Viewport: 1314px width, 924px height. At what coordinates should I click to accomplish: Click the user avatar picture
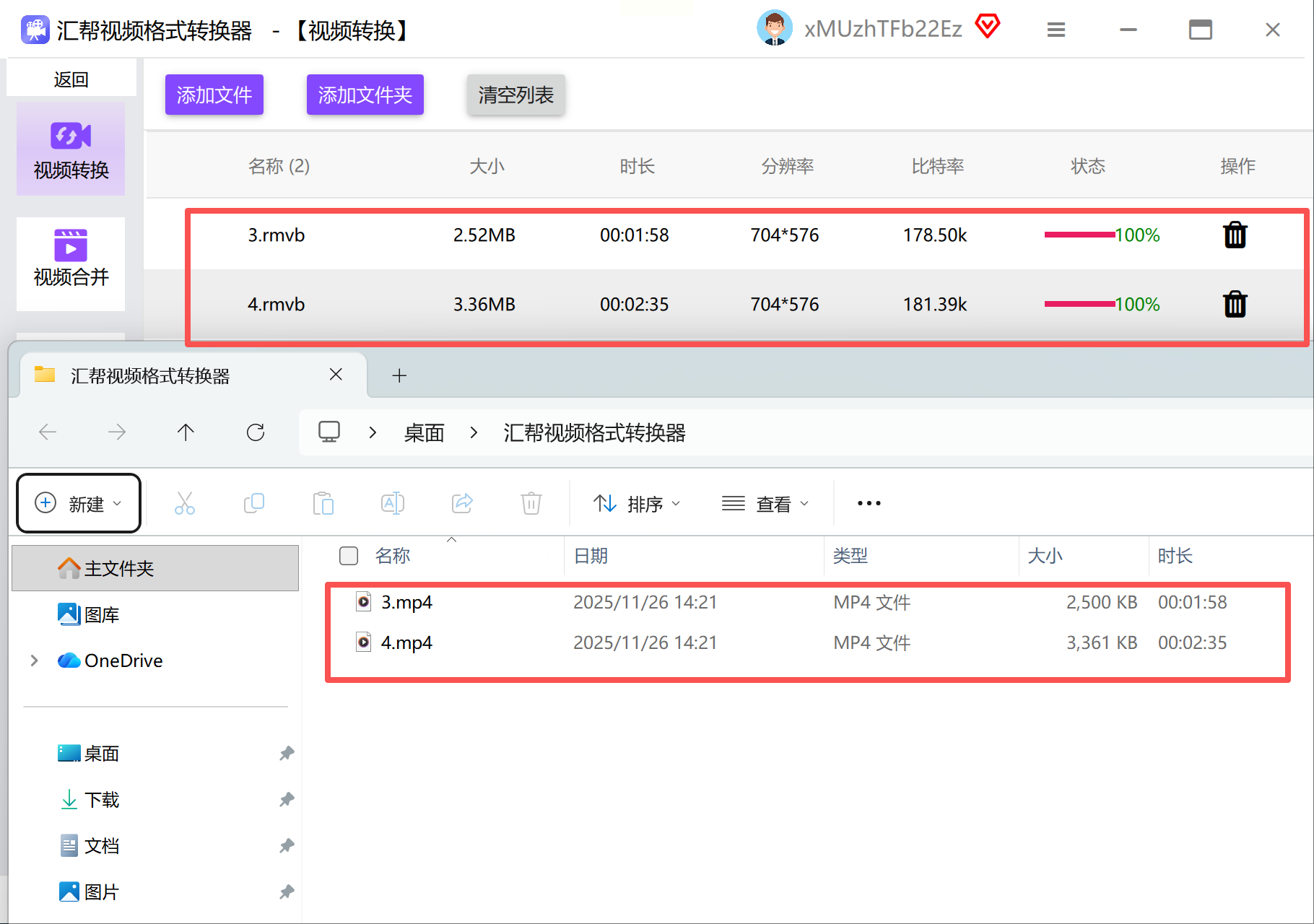775,29
